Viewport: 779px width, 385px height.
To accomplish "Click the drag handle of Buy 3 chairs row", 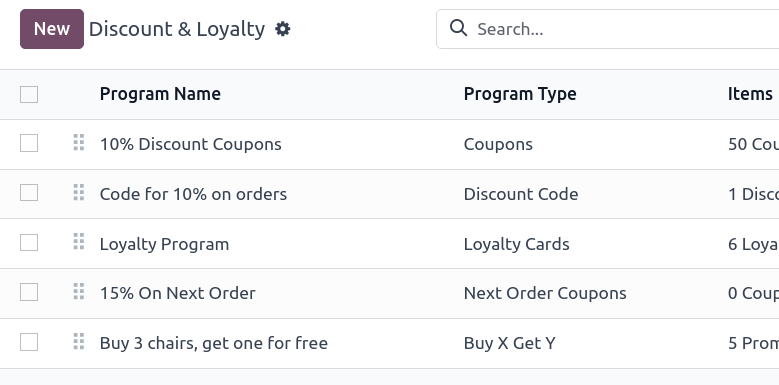I will click(x=78, y=341).
